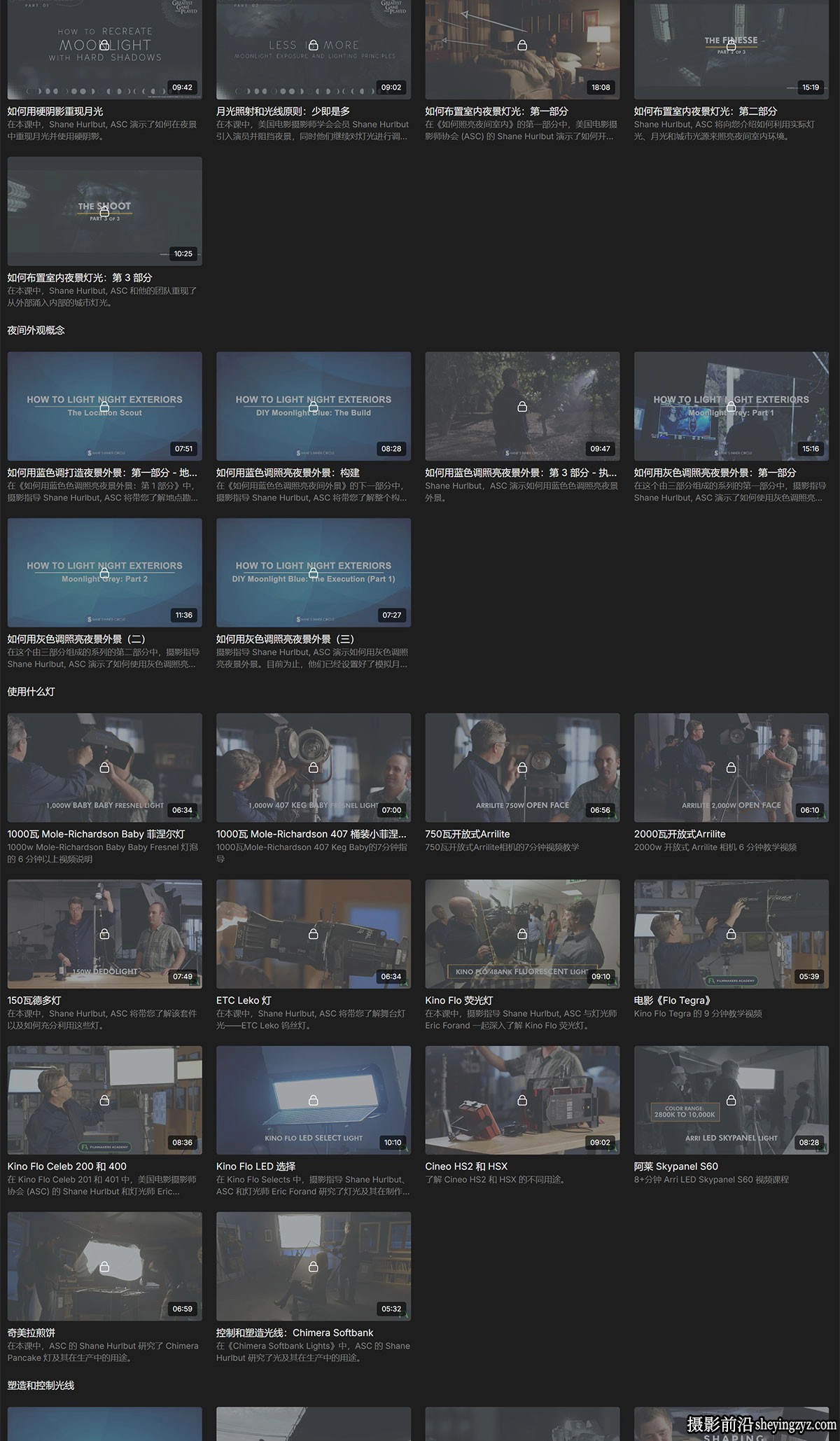Open lesson title 阿莱 Skypanel S60
Viewport: 840px width, 1441px height.
click(675, 1167)
